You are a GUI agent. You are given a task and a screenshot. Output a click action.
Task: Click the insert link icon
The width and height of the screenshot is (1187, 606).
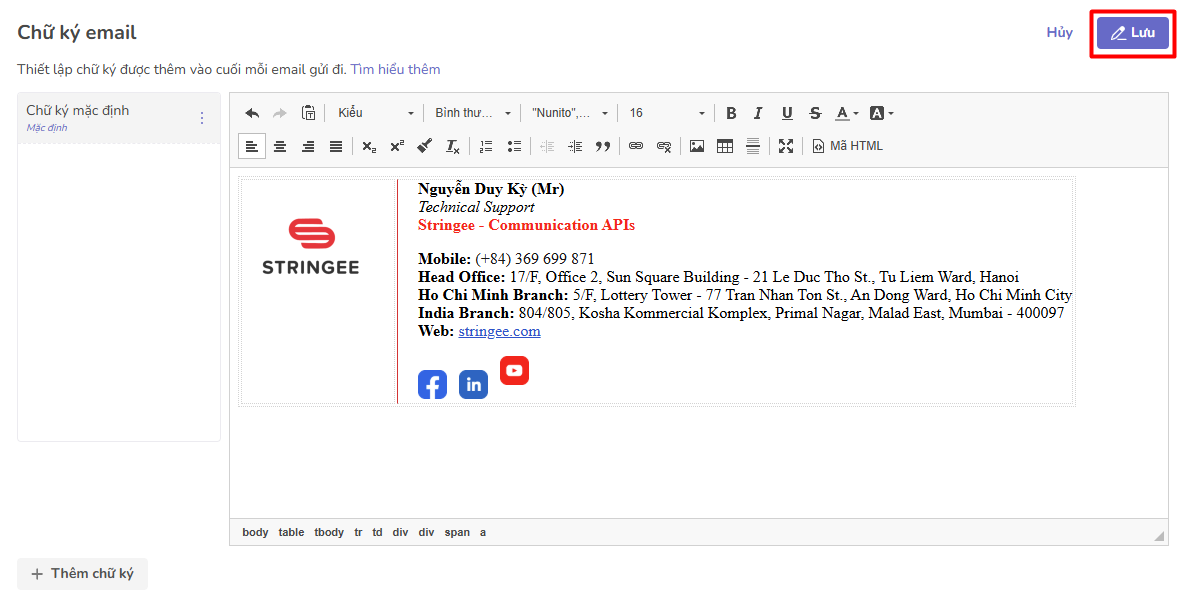(x=636, y=146)
